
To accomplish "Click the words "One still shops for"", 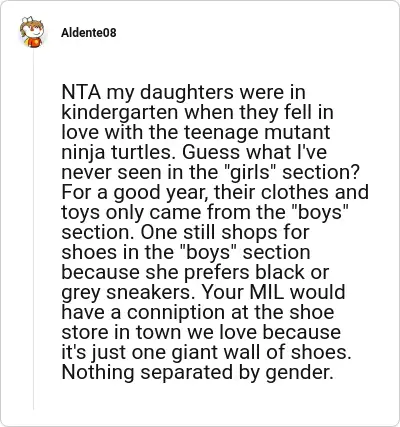I will pyautogui.click(x=225, y=232).
